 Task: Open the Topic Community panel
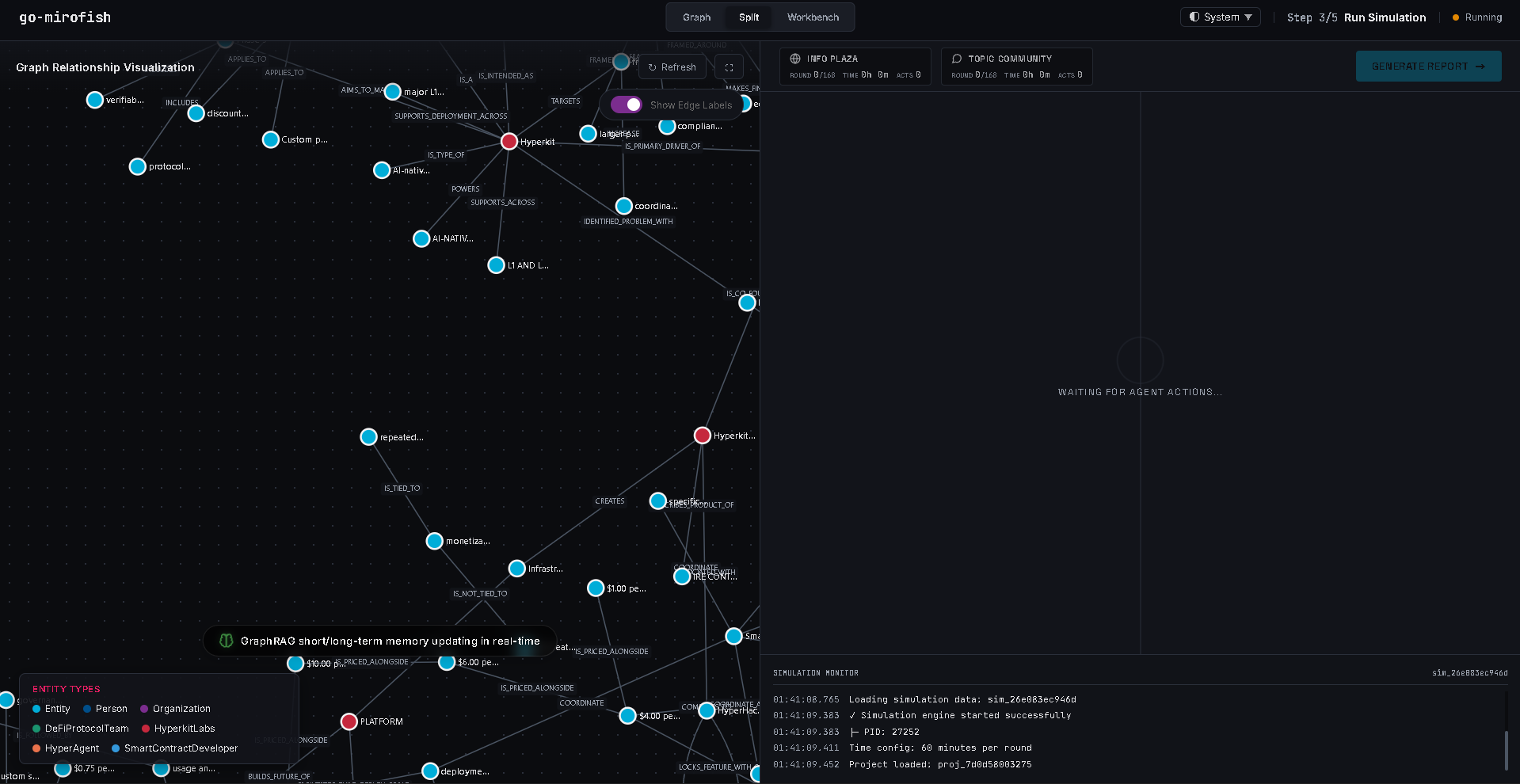tap(1016, 67)
